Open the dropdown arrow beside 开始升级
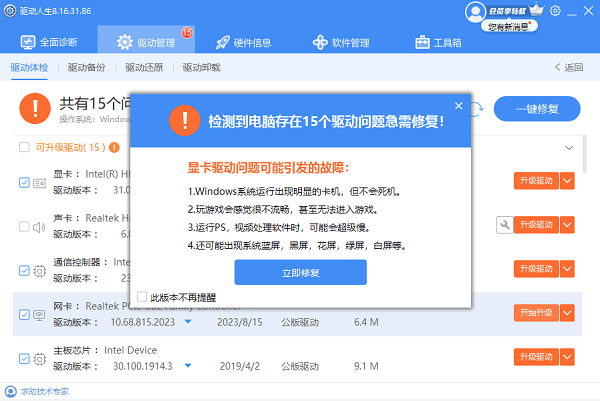 [567, 314]
